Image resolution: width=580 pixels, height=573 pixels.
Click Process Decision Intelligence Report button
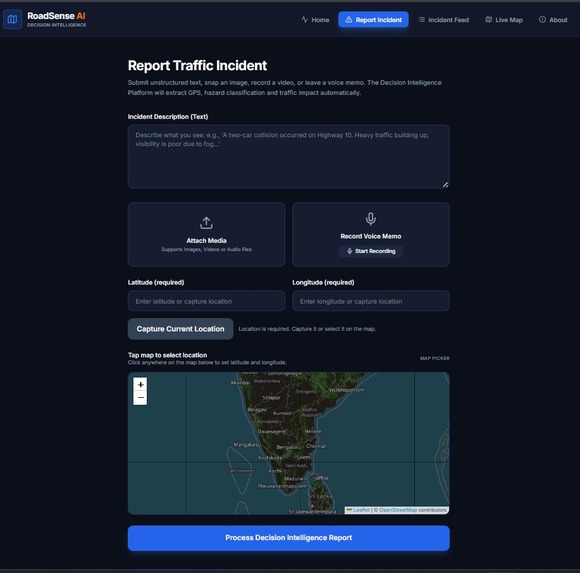click(x=289, y=538)
